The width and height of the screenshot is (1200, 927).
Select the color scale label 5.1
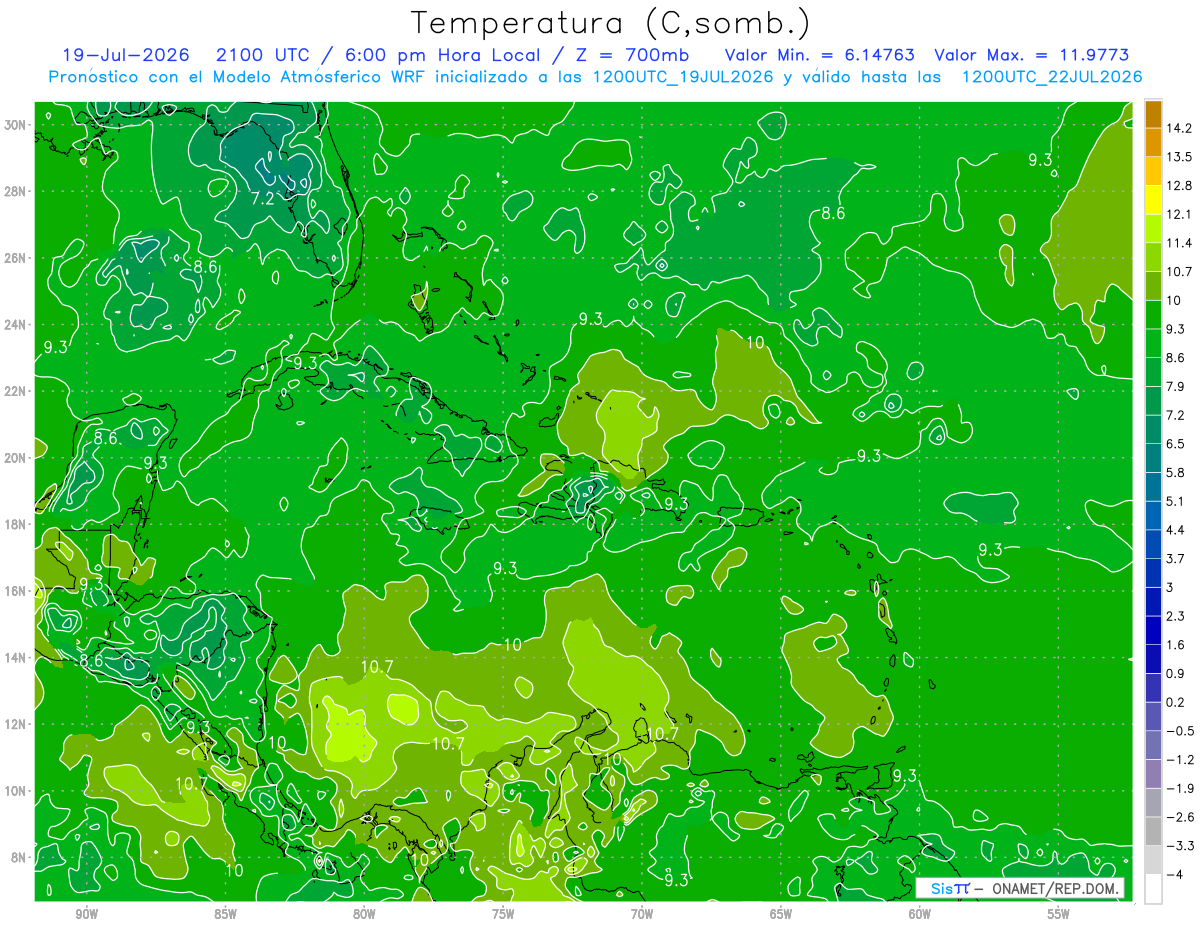[x=1176, y=501]
